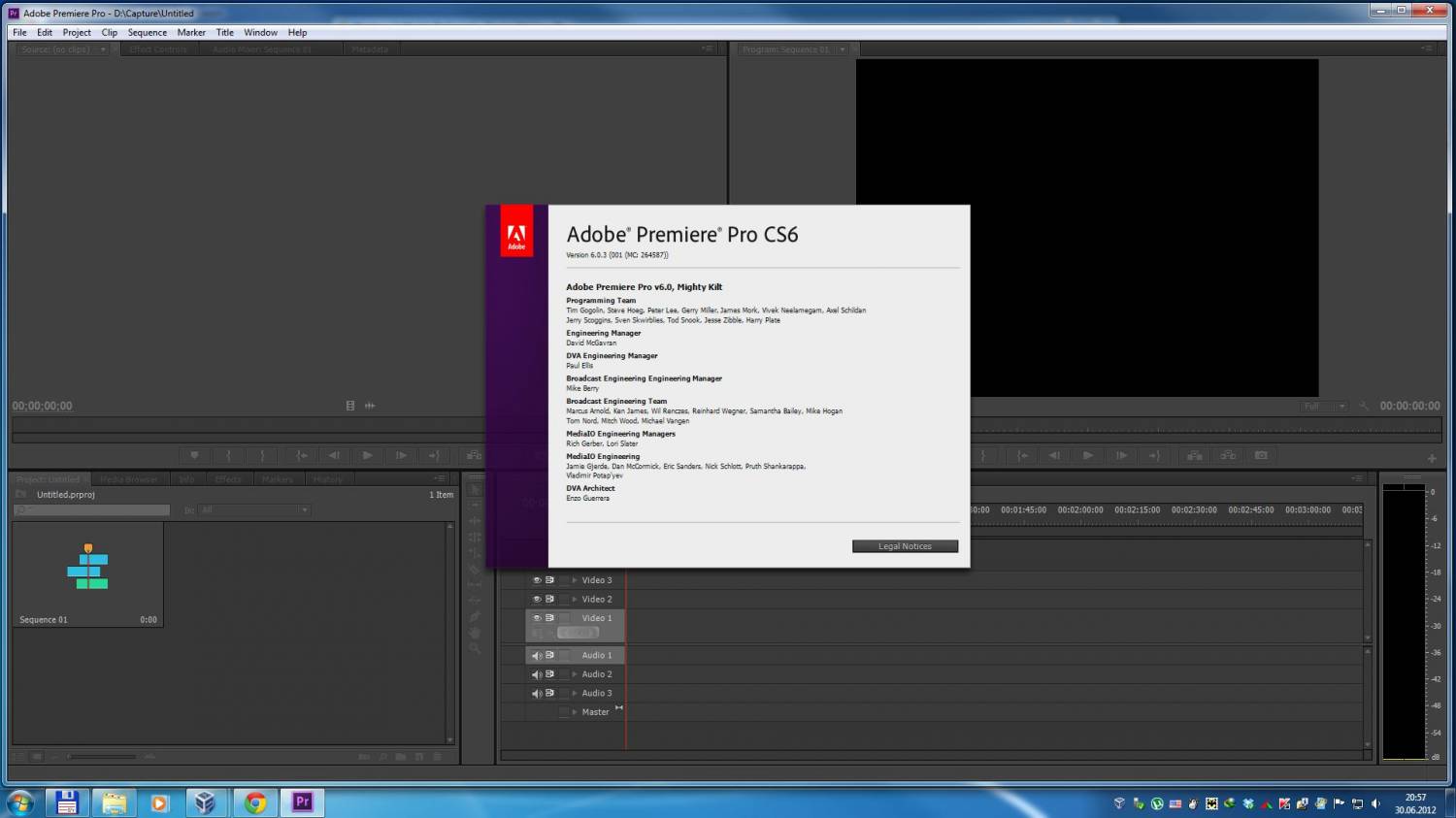Screen dimensions: 1456x818
Task: Click Step Back in Program monitor
Action: click(x=1055, y=455)
